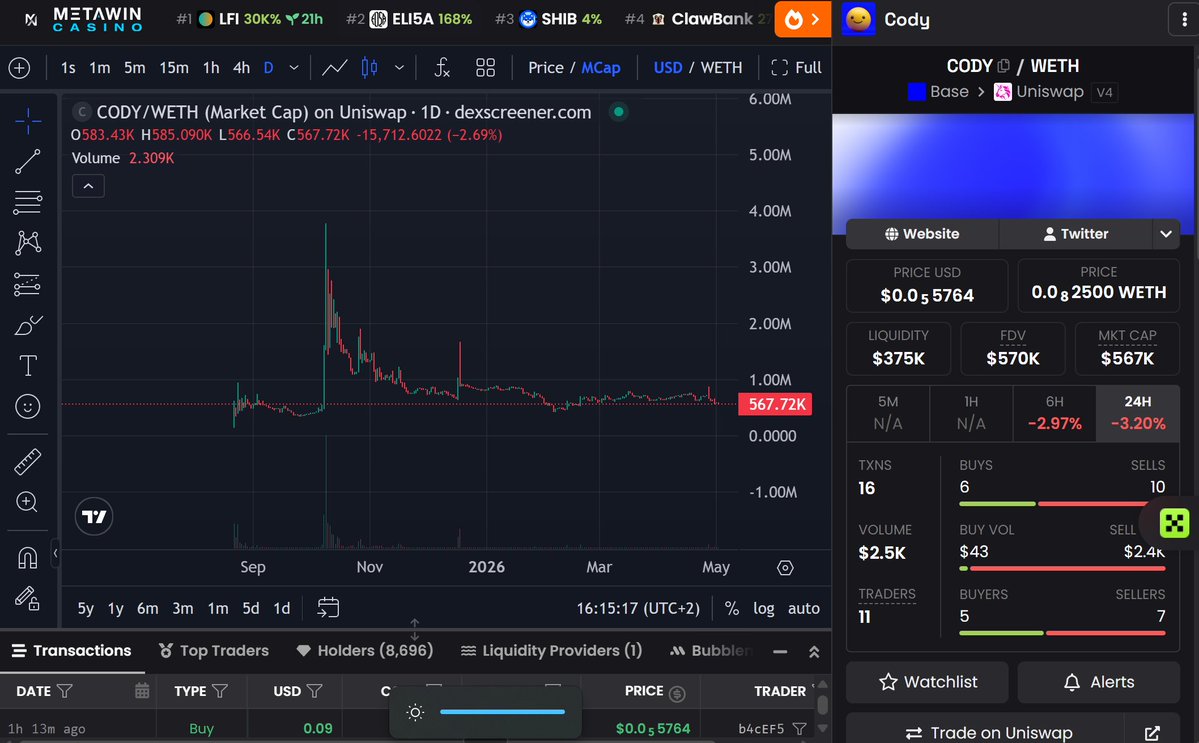Screen dimensions: 1199x743
Task: Select the line chart style icon
Action: [x=334, y=68]
